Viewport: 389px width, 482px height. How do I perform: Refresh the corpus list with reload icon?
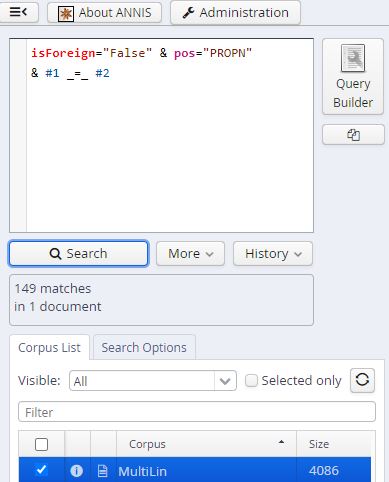pos(362,380)
